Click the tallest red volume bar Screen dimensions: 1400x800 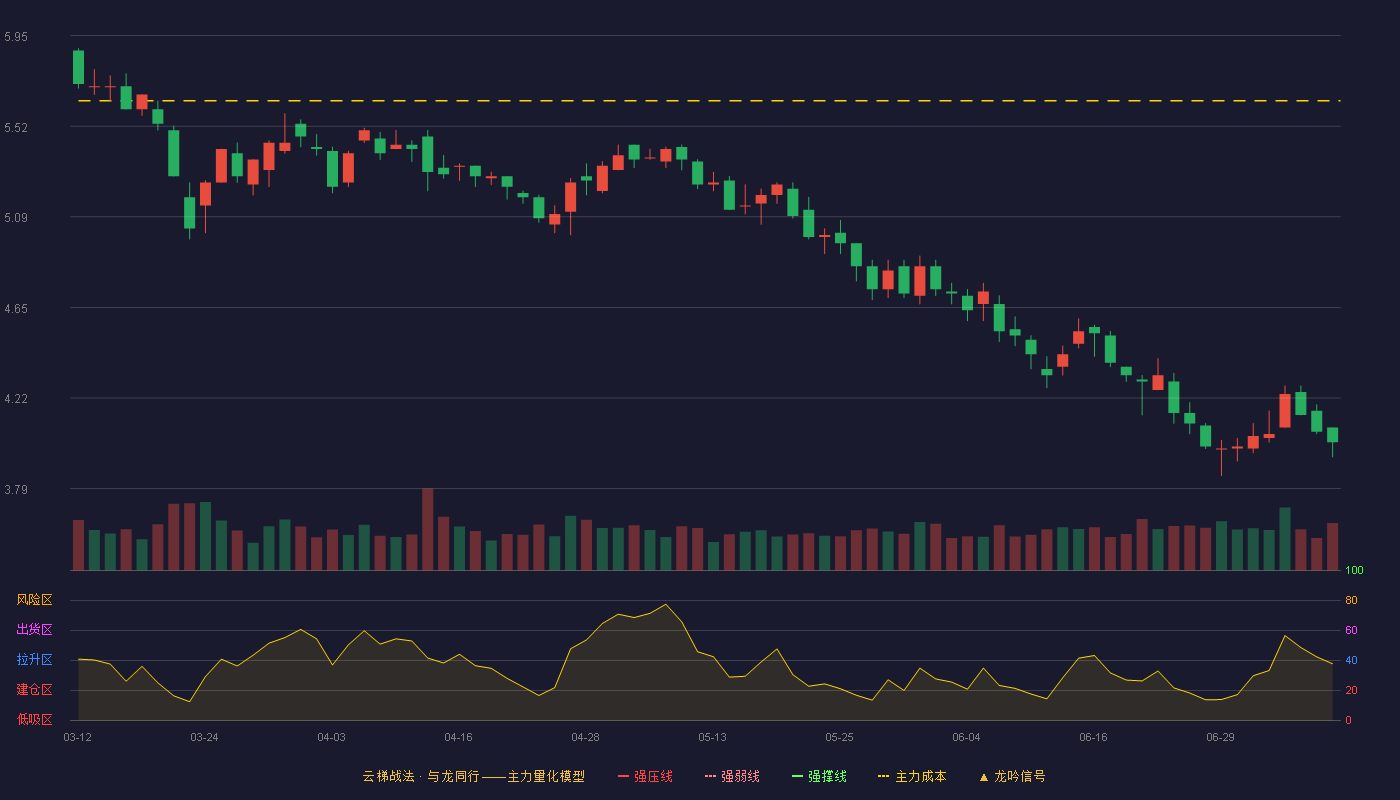[x=427, y=529]
